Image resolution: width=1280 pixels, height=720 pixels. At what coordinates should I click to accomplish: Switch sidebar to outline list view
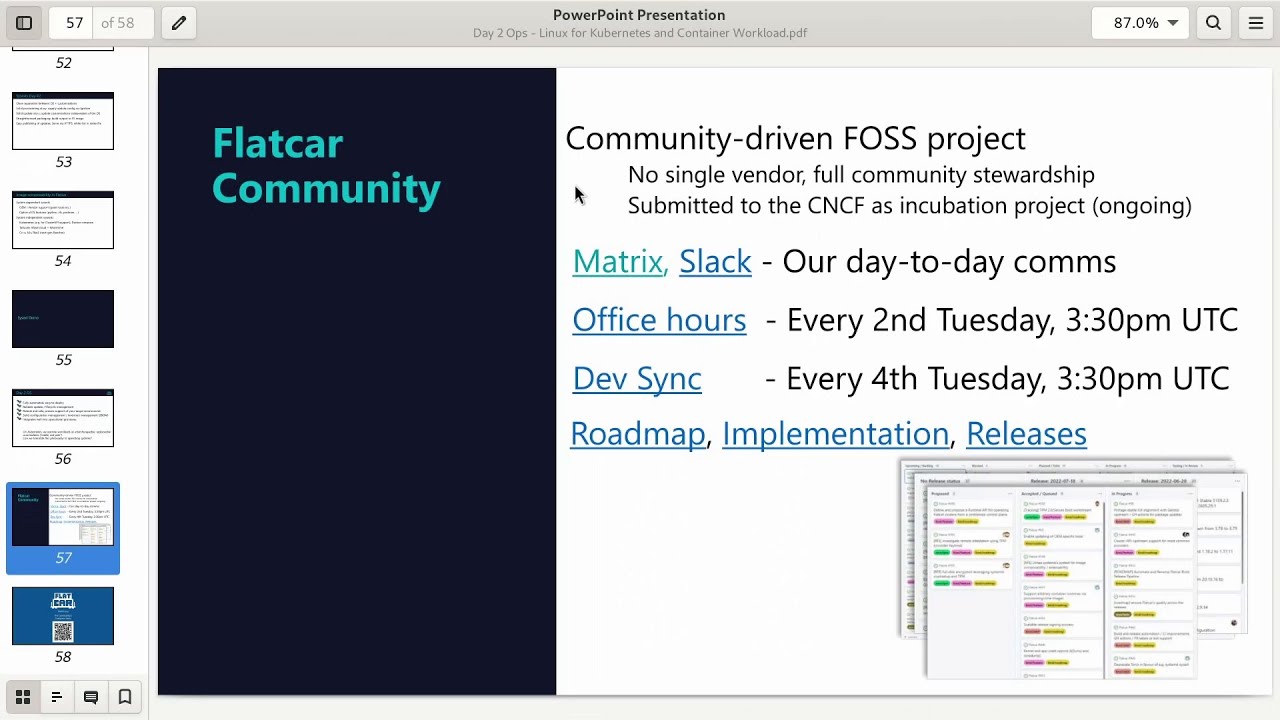(x=57, y=697)
